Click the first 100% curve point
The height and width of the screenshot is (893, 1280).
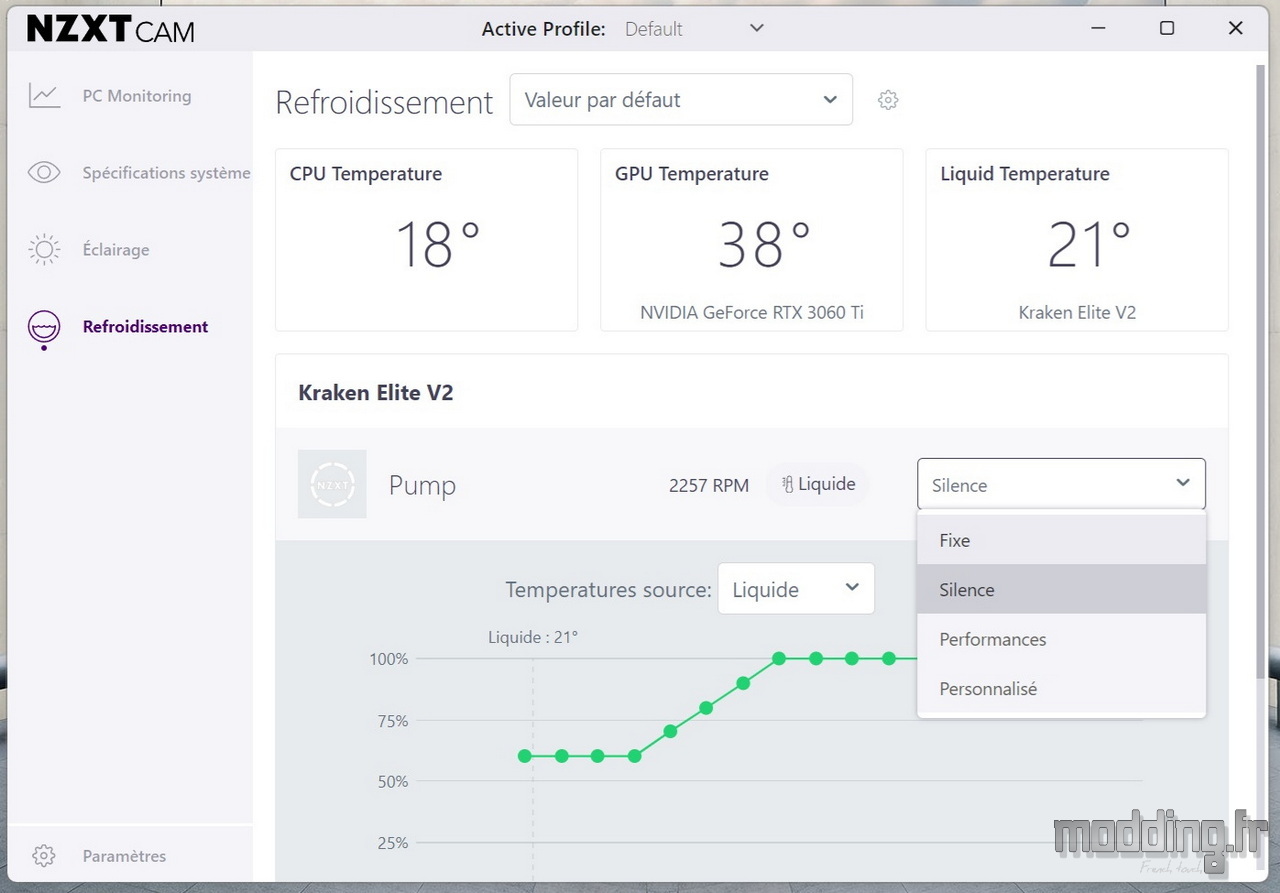[x=779, y=658]
